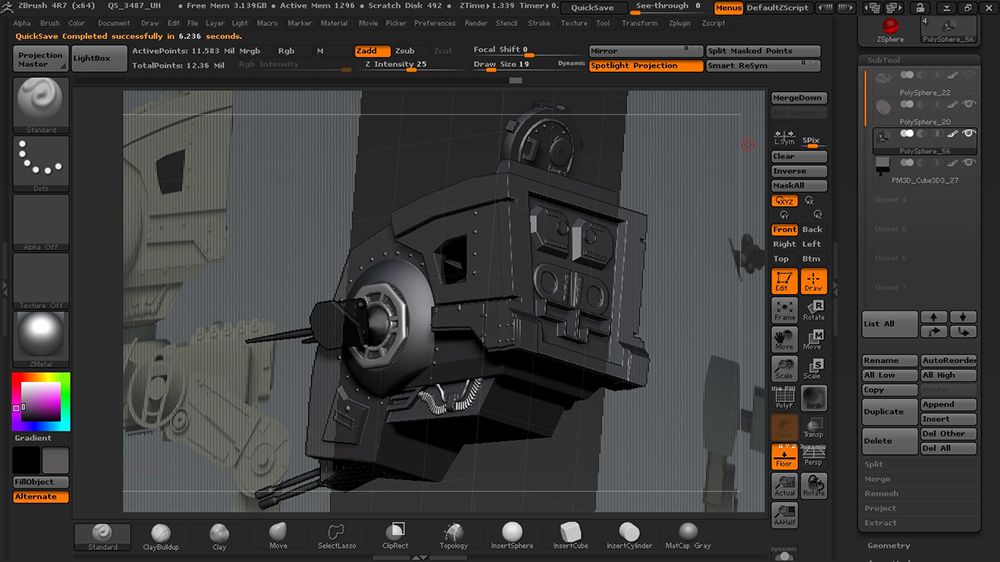Switch to transpose Scale (S) mode

(x=814, y=369)
